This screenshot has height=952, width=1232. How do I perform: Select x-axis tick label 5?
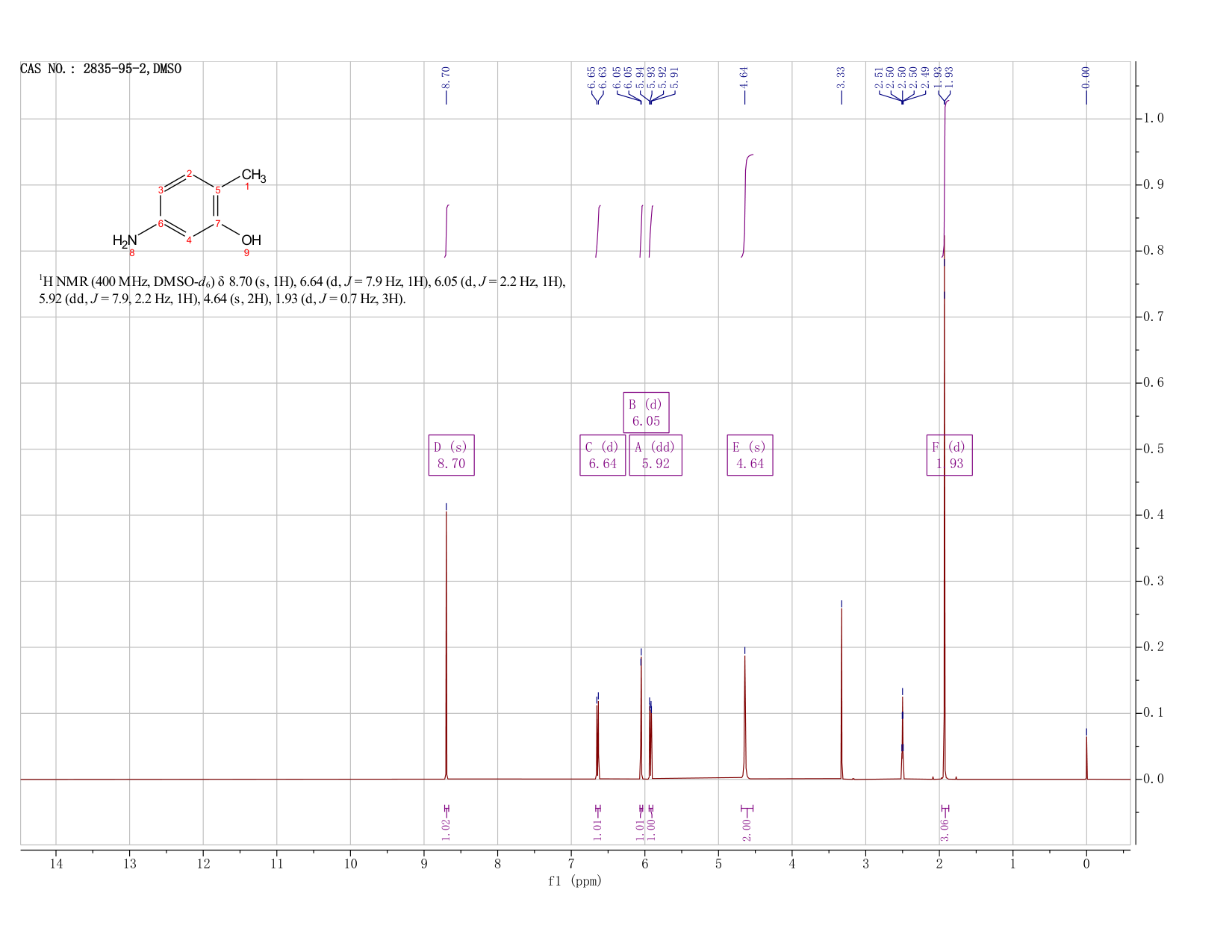click(718, 864)
